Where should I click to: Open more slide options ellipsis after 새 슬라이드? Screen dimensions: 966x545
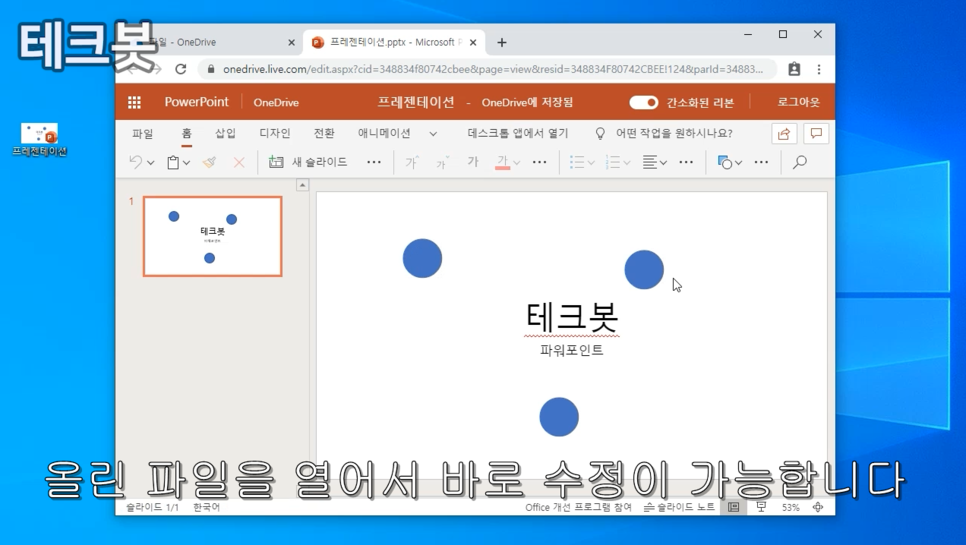click(x=374, y=162)
